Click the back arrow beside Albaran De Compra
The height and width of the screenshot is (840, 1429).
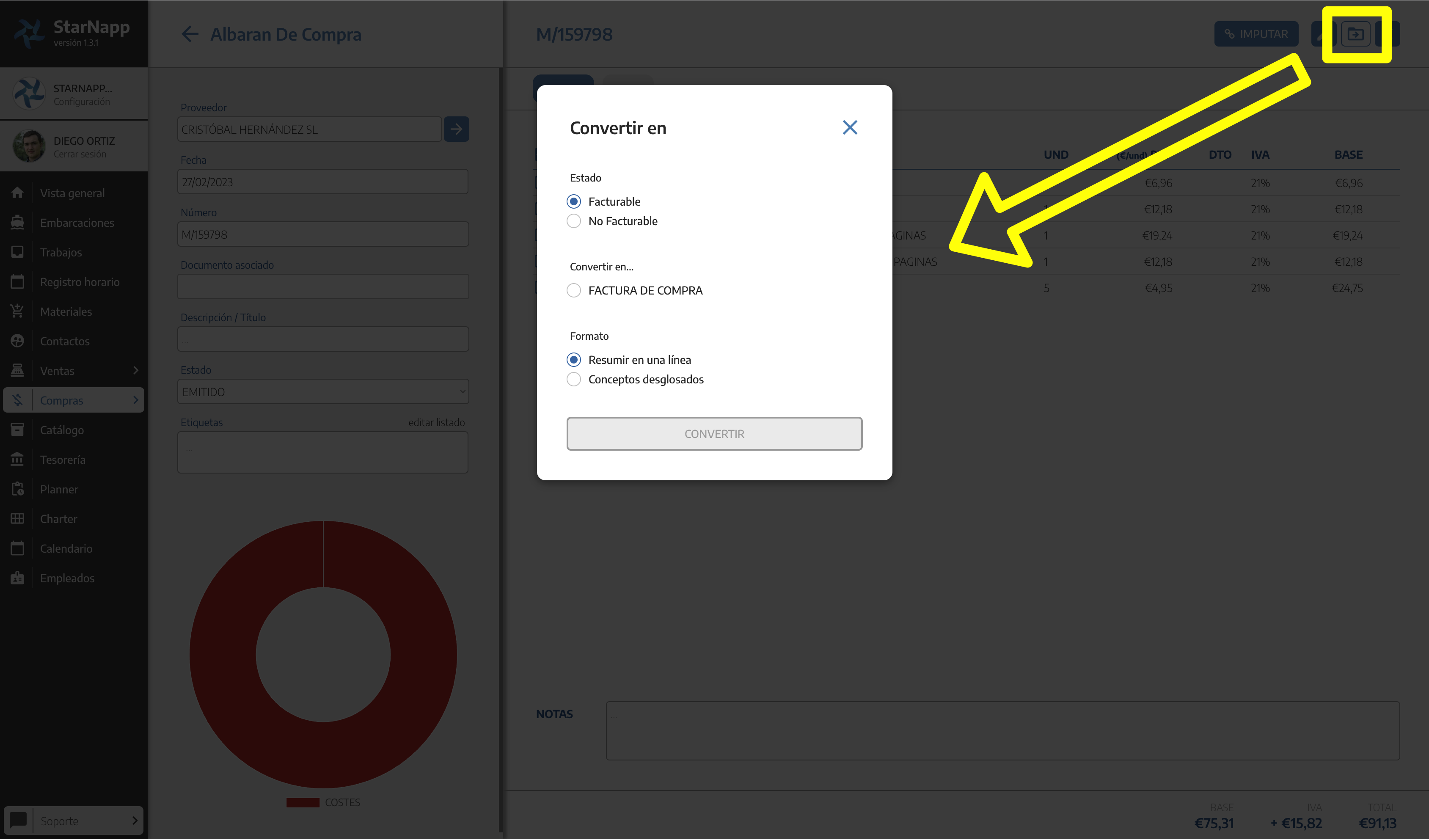click(x=190, y=34)
